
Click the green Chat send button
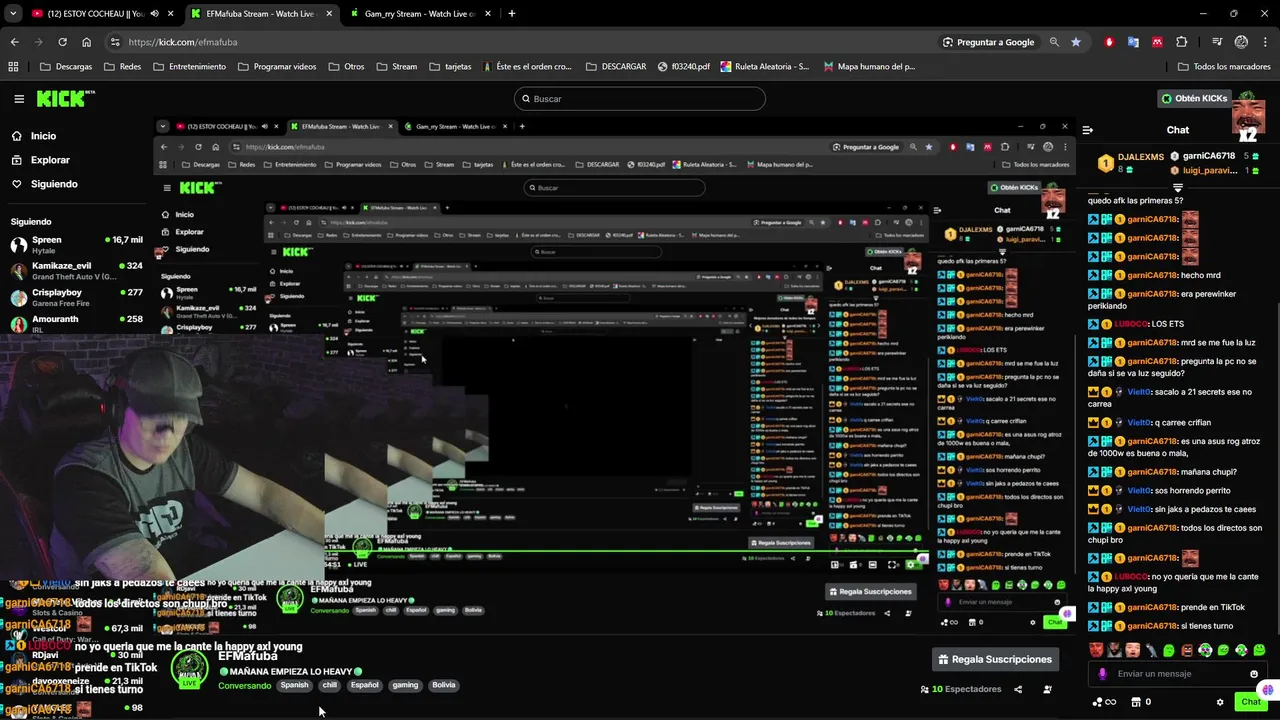coord(1251,702)
